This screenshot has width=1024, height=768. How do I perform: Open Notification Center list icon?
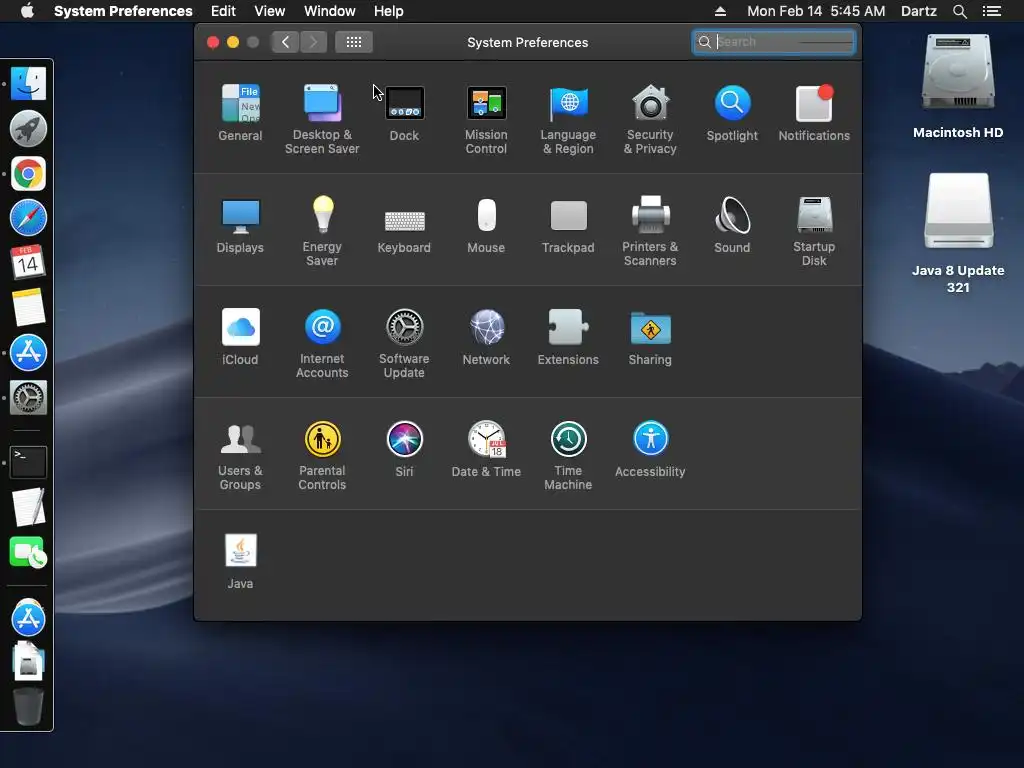(x=992, y=11)
